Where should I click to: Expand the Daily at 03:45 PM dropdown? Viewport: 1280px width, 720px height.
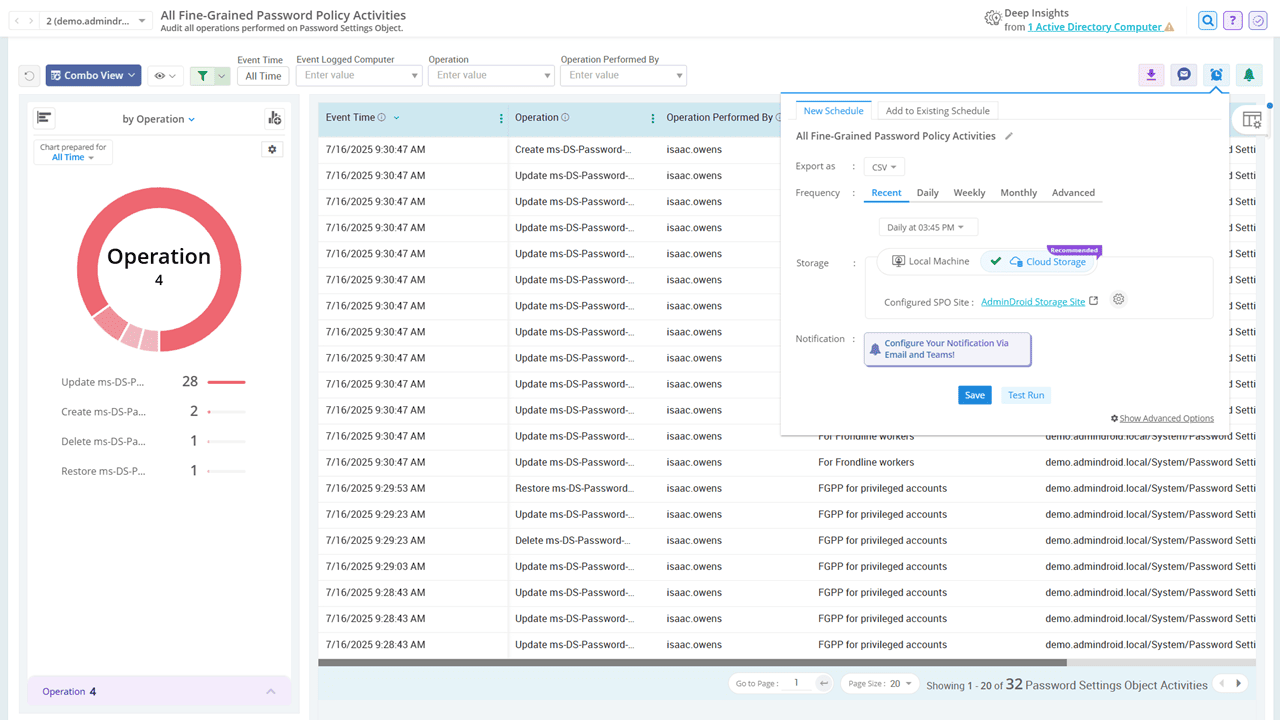(x=926, y=228)
